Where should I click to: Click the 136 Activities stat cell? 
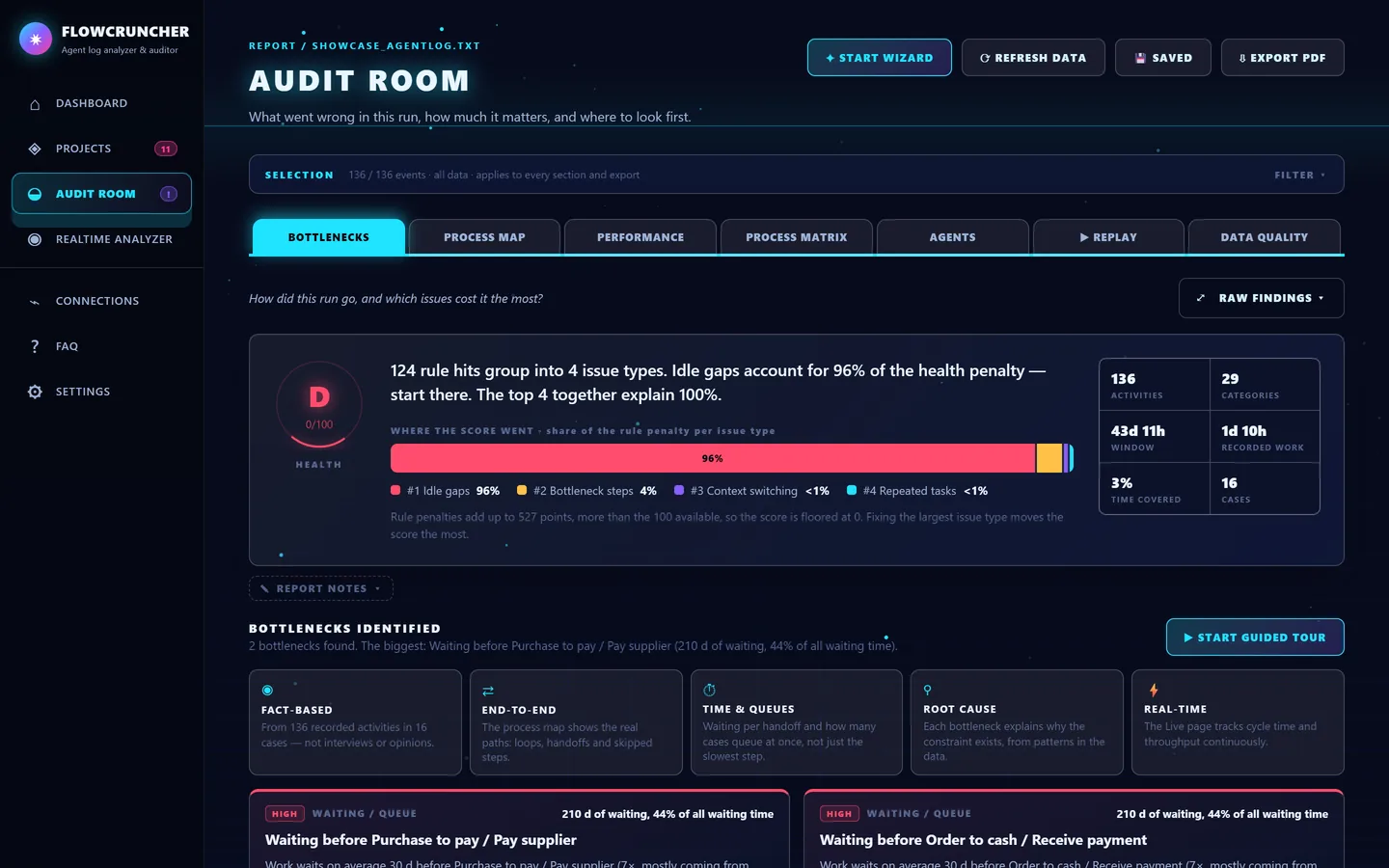(1155, 385)
